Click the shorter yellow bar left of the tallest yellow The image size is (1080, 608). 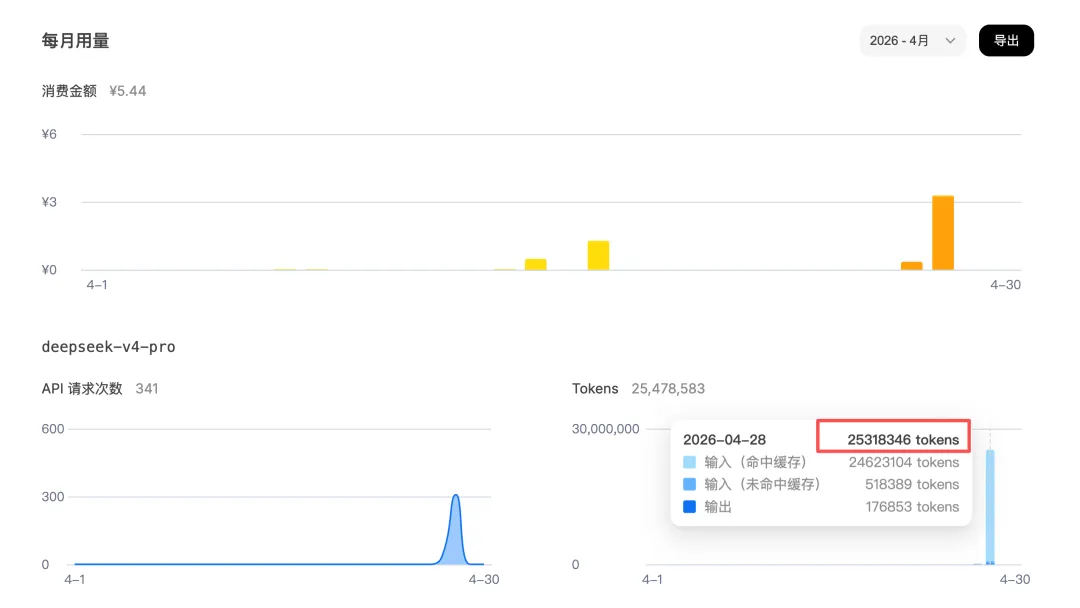point(536,264)
